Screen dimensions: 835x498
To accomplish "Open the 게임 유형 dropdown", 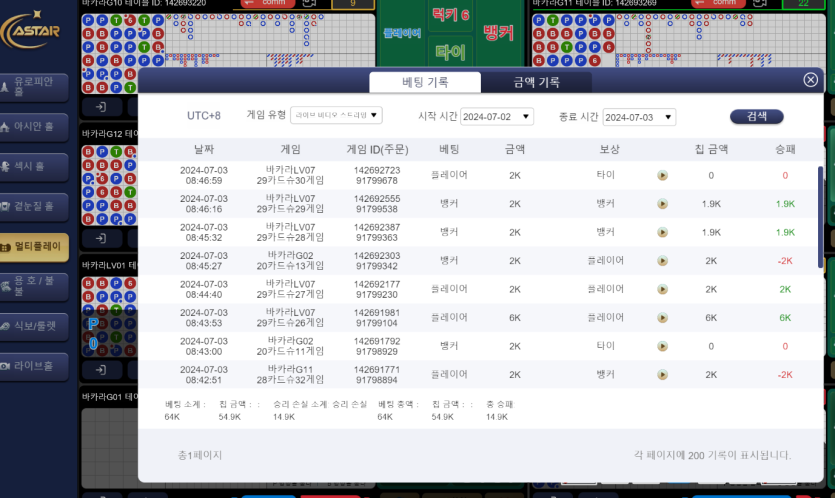I will [336, 115].
